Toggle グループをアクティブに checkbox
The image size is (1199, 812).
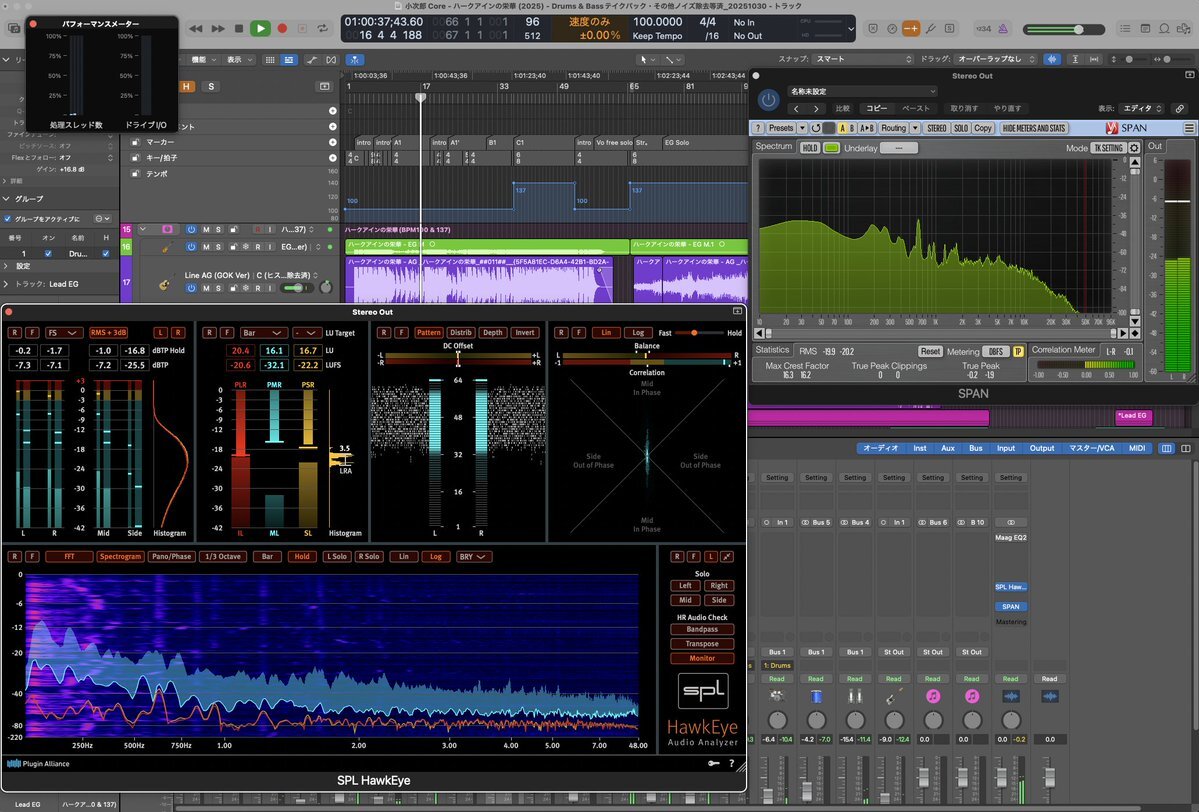tap(9, 218)
